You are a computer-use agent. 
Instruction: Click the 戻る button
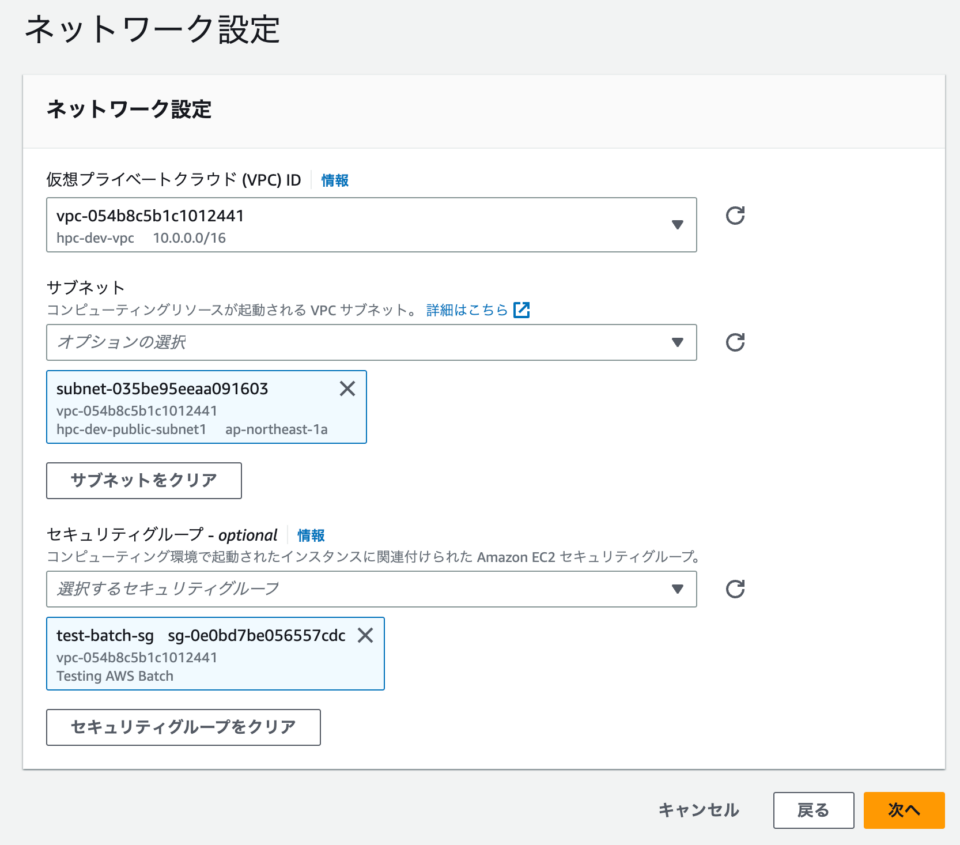813,810
